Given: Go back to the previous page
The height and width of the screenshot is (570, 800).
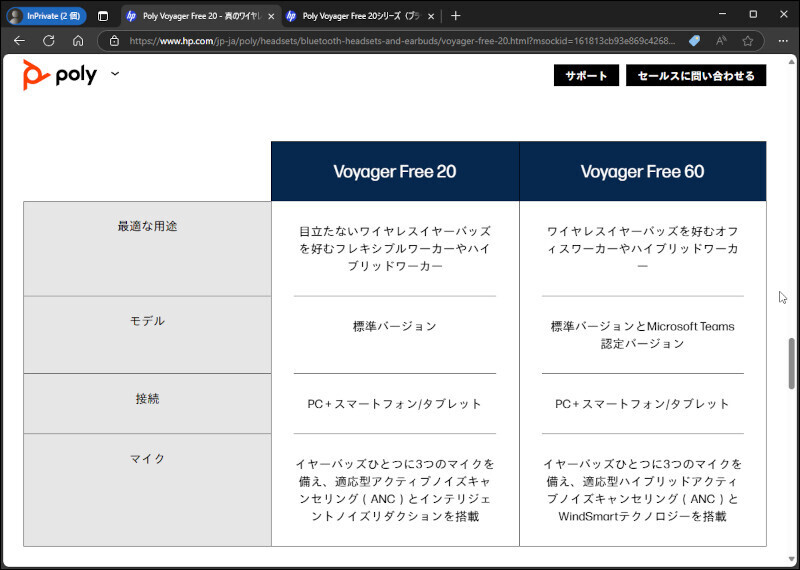Looking at the screenshot, I should [19, 41].
